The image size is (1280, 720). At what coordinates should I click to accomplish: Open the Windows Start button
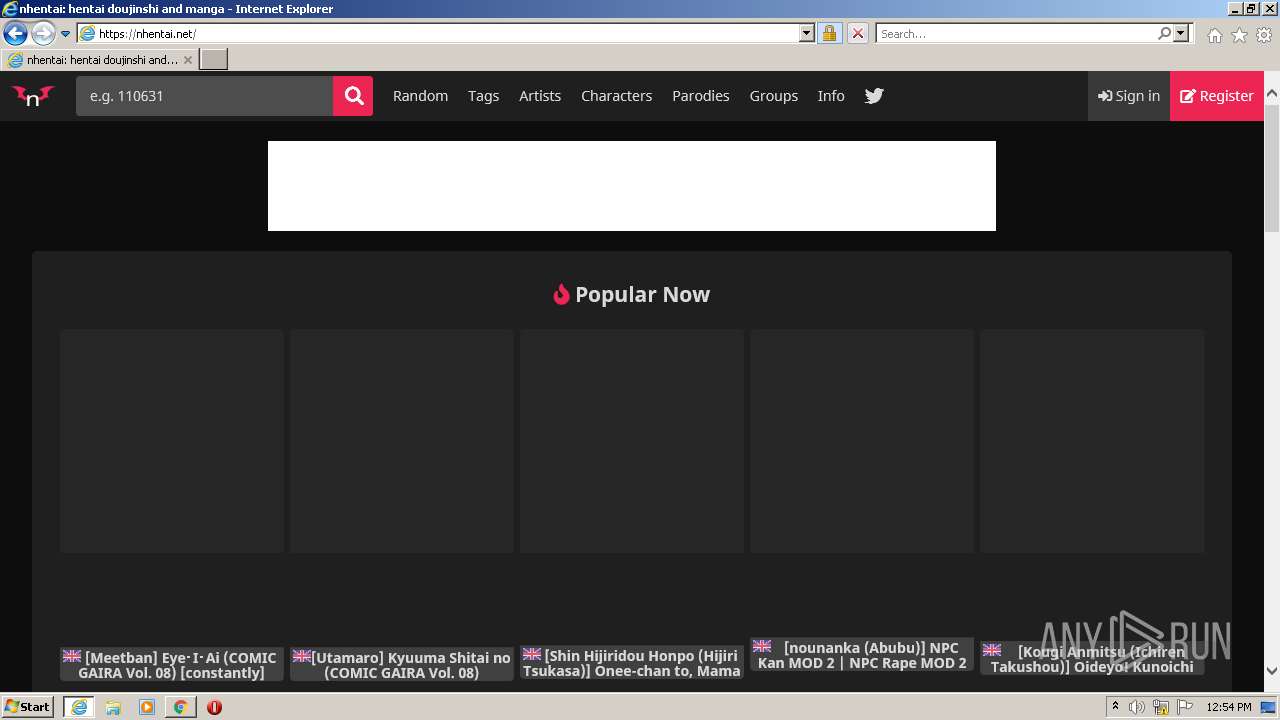[x=27, y=706]
